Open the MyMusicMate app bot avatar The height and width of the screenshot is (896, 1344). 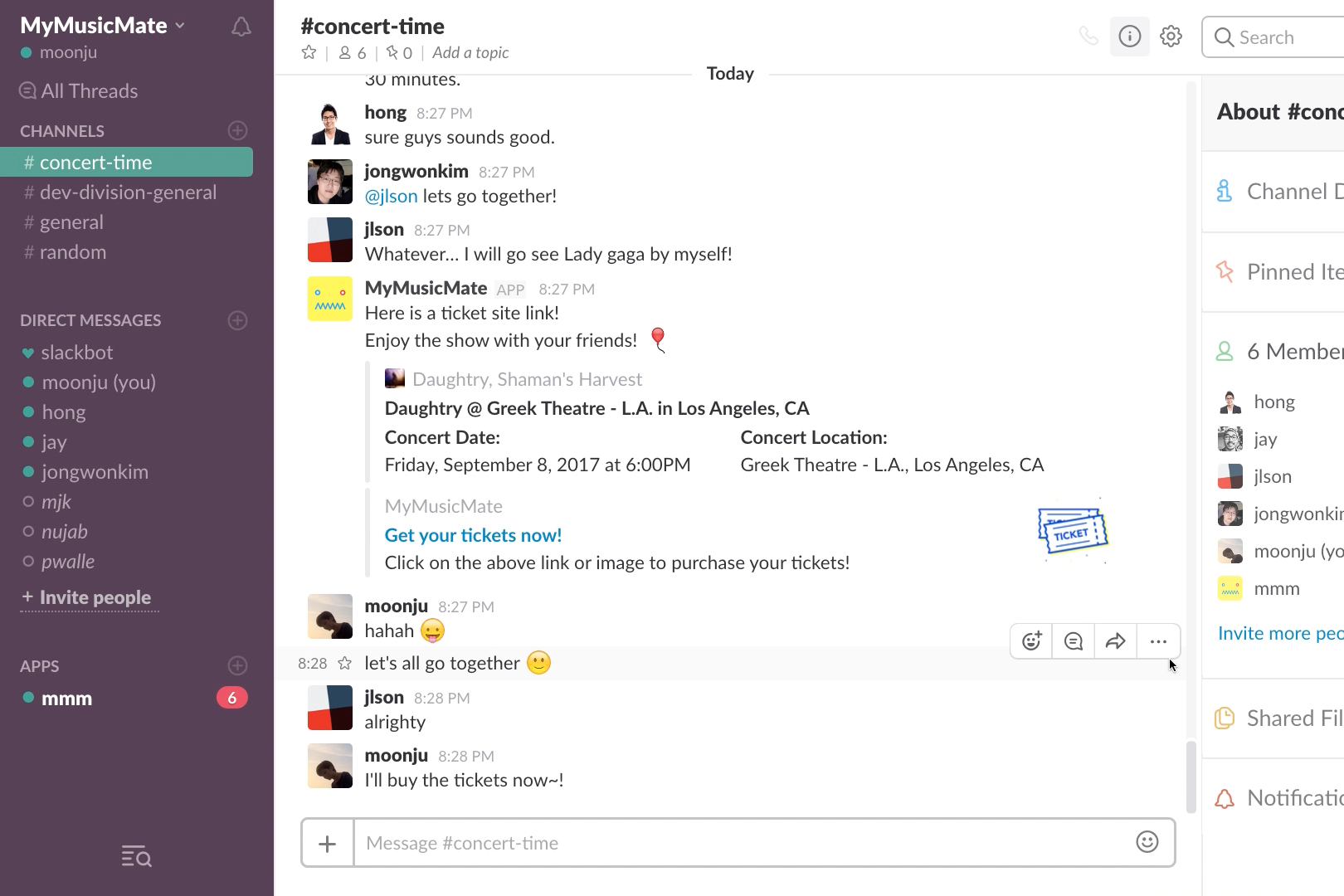pyautogui.click(x=330, y=299)
